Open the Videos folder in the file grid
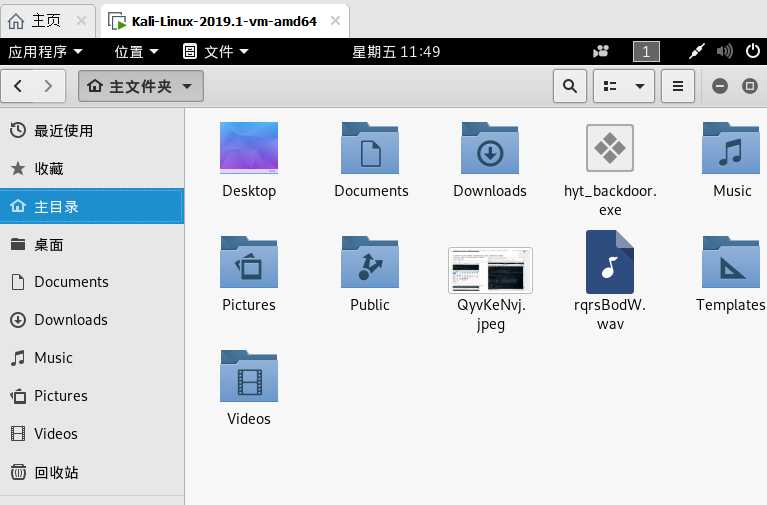The width and height of the screenshot is (767, 505). click(x=249, y=376)
